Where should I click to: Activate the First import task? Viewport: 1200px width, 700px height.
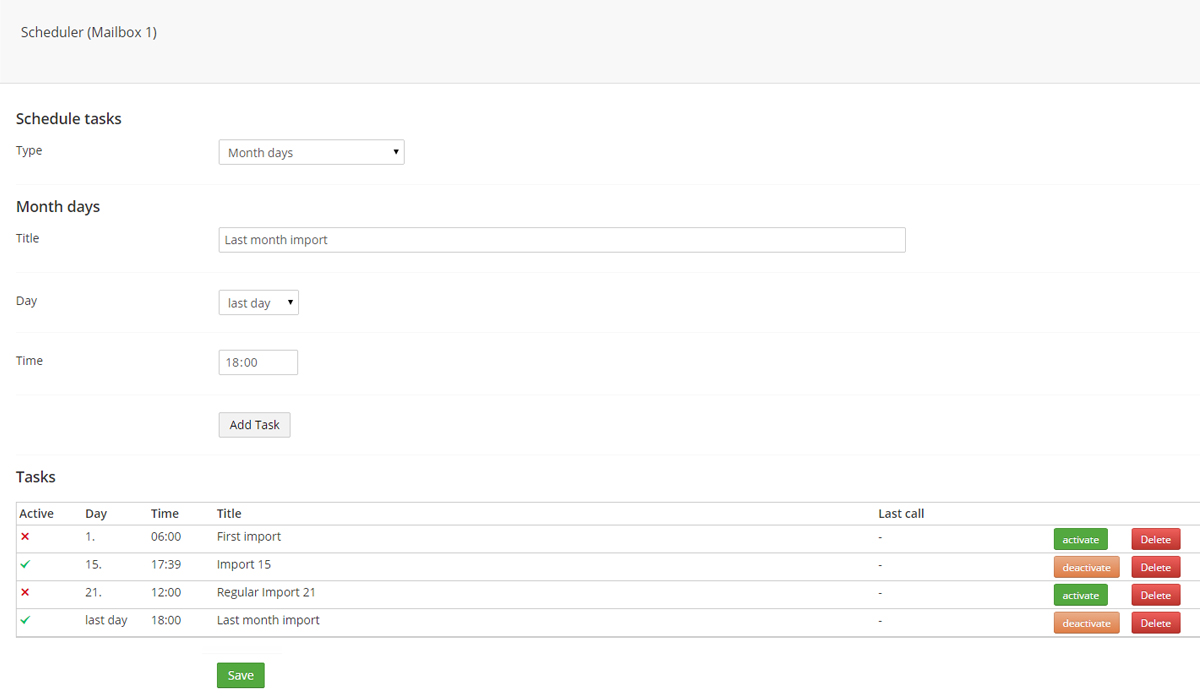pyautogui.click(x=1080, y=539)
